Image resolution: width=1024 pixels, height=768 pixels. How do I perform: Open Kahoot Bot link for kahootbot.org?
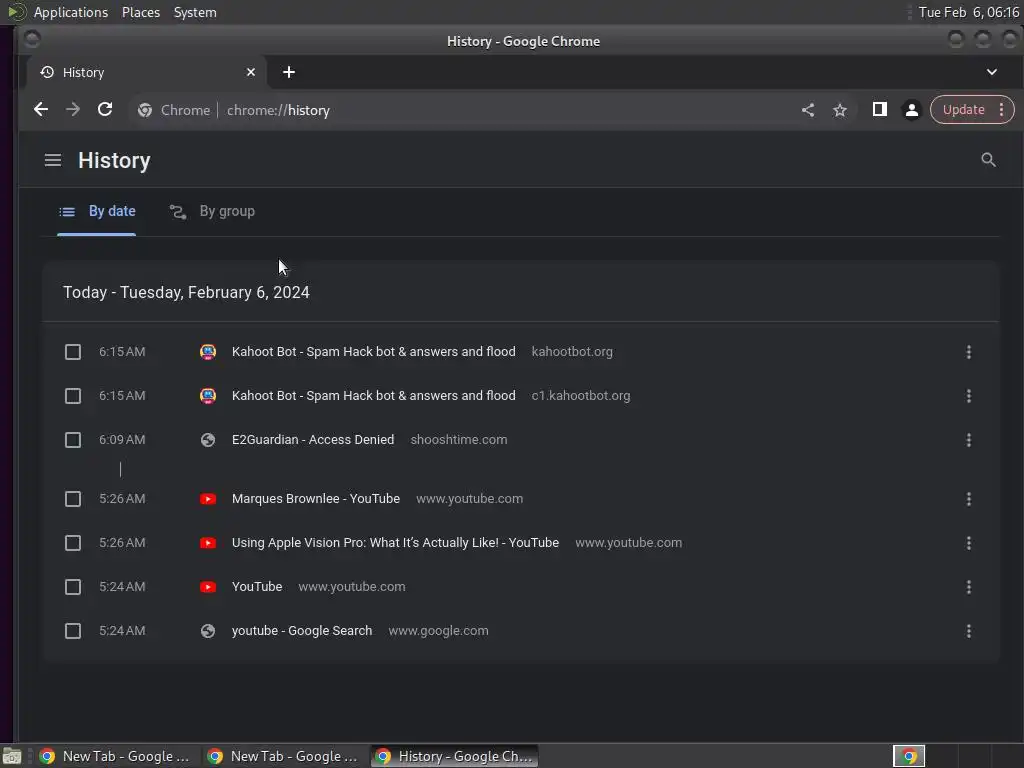pos(374,352)
